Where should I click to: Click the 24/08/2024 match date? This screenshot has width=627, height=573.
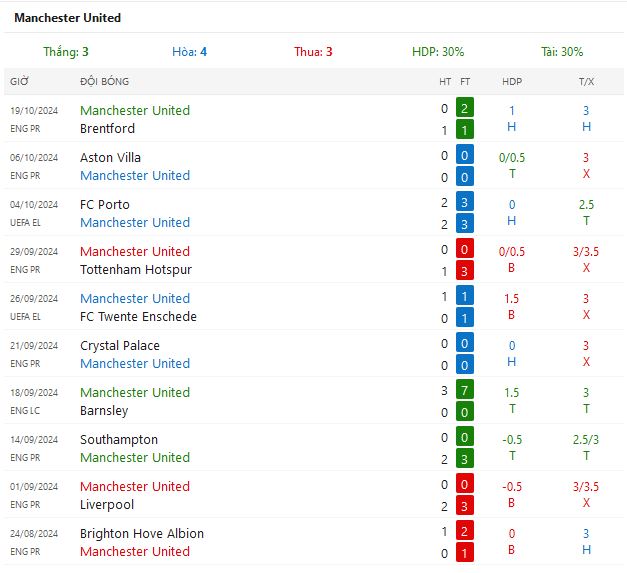(34, 533)
